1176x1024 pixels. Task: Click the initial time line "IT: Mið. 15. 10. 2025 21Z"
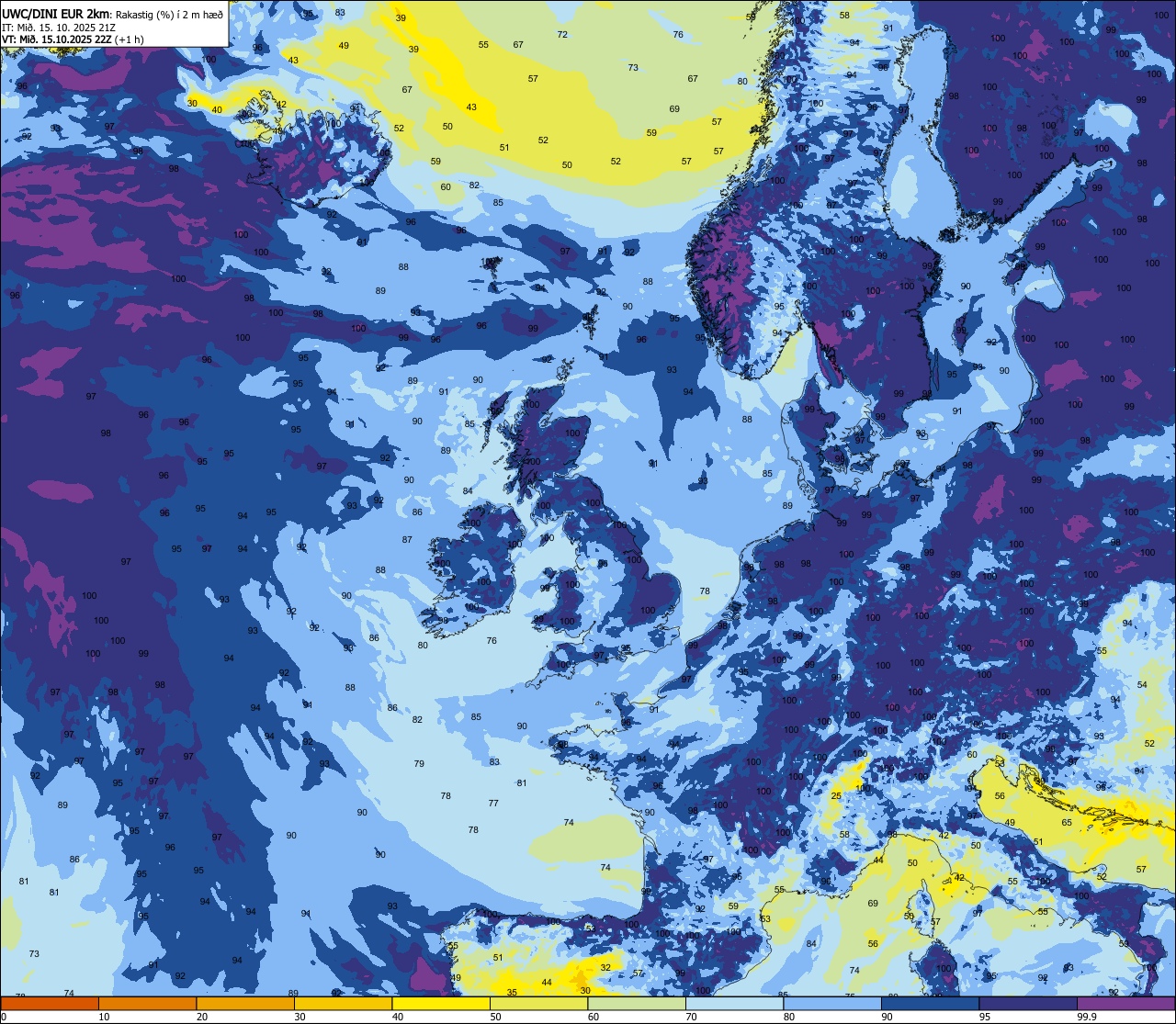tap(59, 27)
